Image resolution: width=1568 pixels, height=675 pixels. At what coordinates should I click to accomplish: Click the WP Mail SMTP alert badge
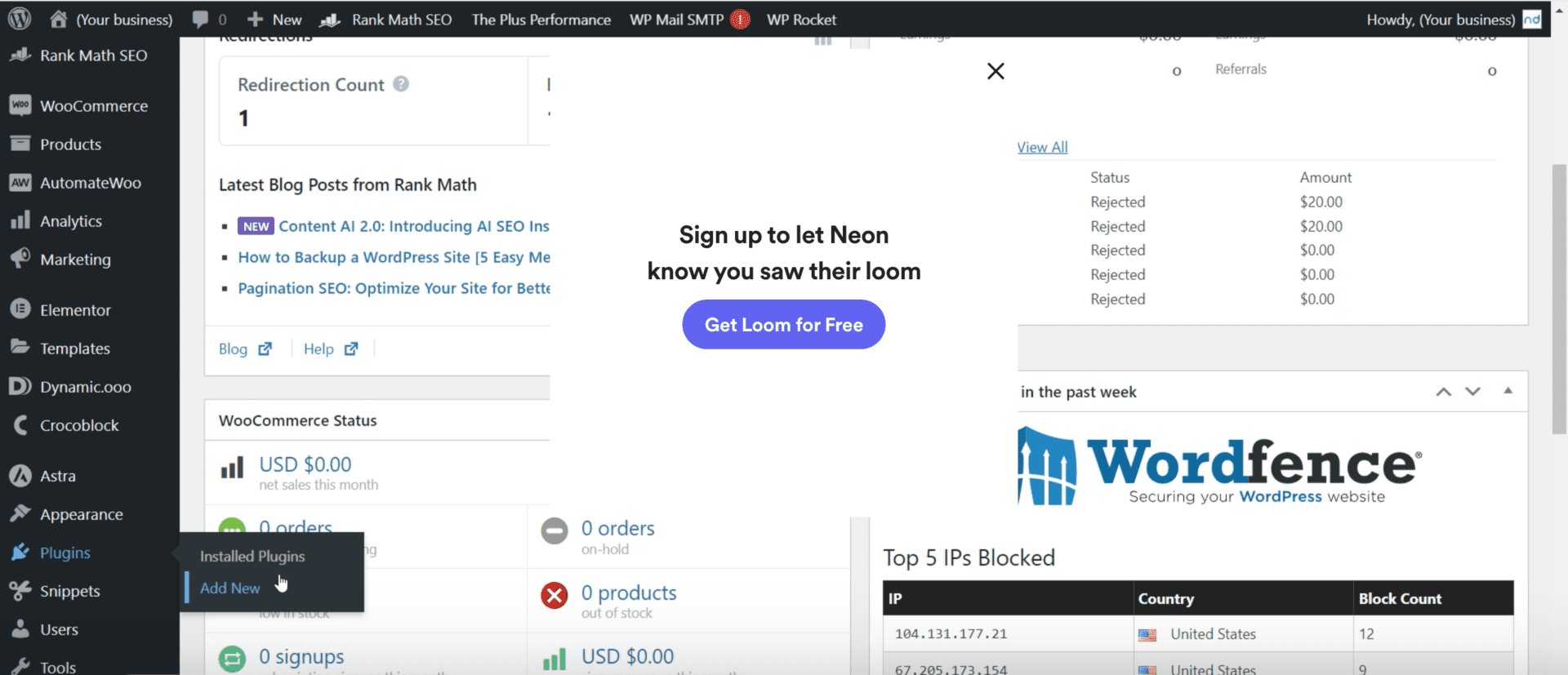(740, 20)
